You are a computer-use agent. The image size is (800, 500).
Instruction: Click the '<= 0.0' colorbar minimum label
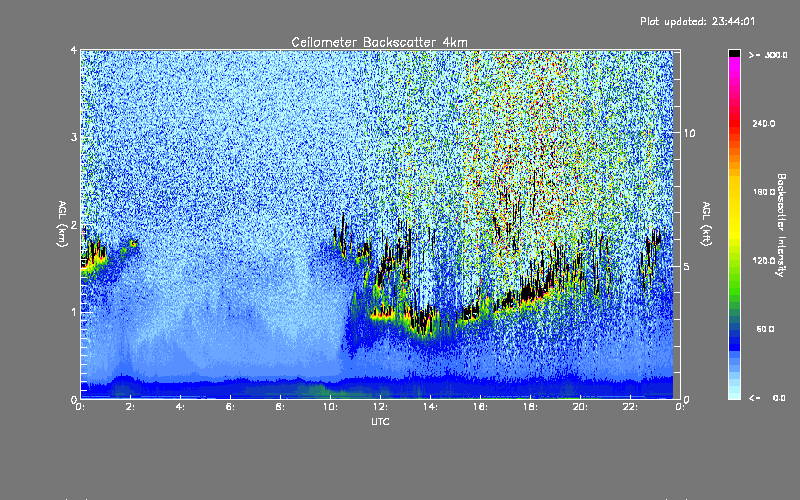[x=767, y=398]
